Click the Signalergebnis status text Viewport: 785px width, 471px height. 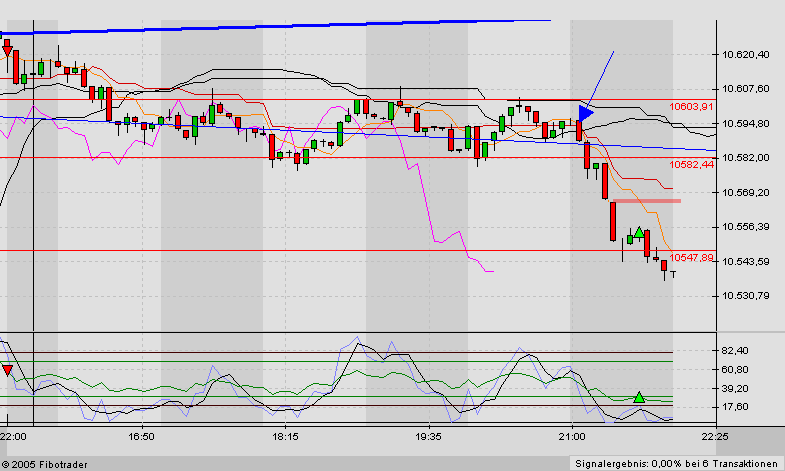[676, 464]
